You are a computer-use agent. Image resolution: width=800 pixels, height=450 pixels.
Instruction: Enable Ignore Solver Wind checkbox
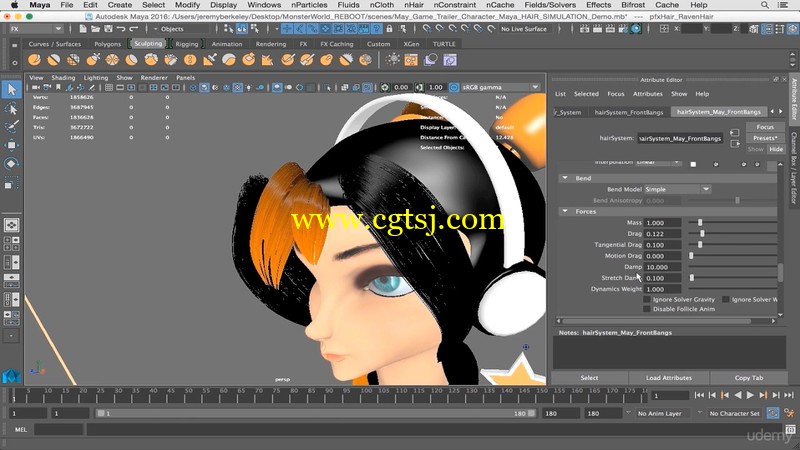[x=726, y=299]
